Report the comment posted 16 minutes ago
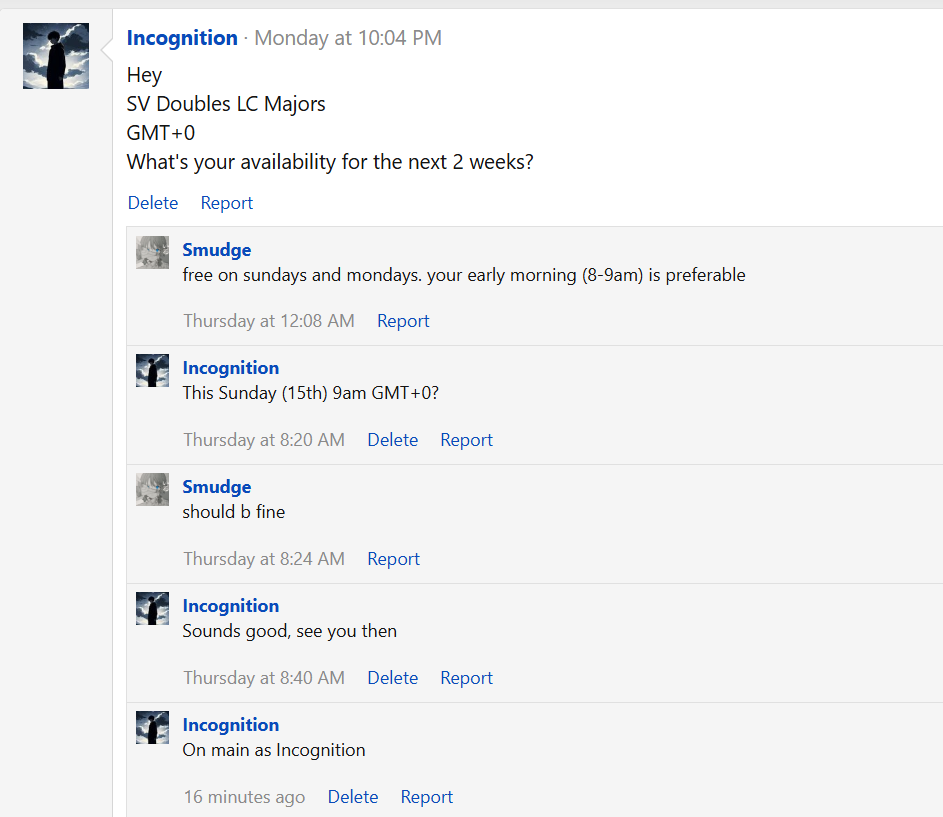943x817 pixels. 427,797
